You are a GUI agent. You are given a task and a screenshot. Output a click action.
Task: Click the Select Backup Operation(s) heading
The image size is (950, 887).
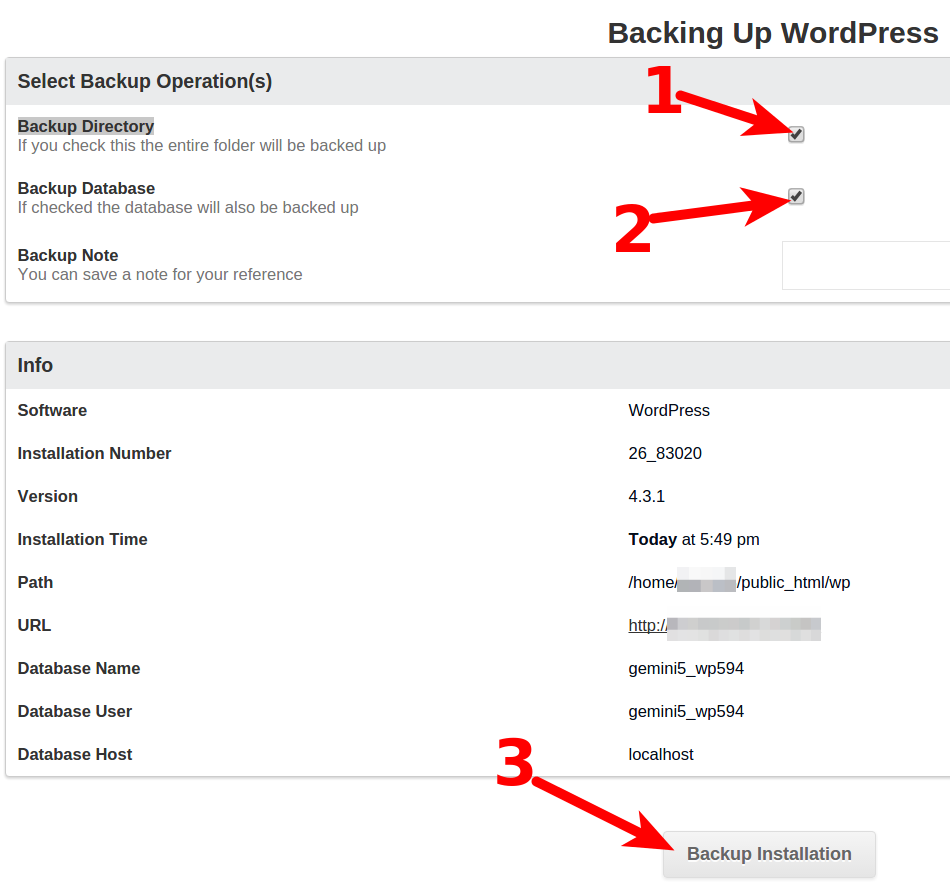pyautogui.click(x=145, y=81)
